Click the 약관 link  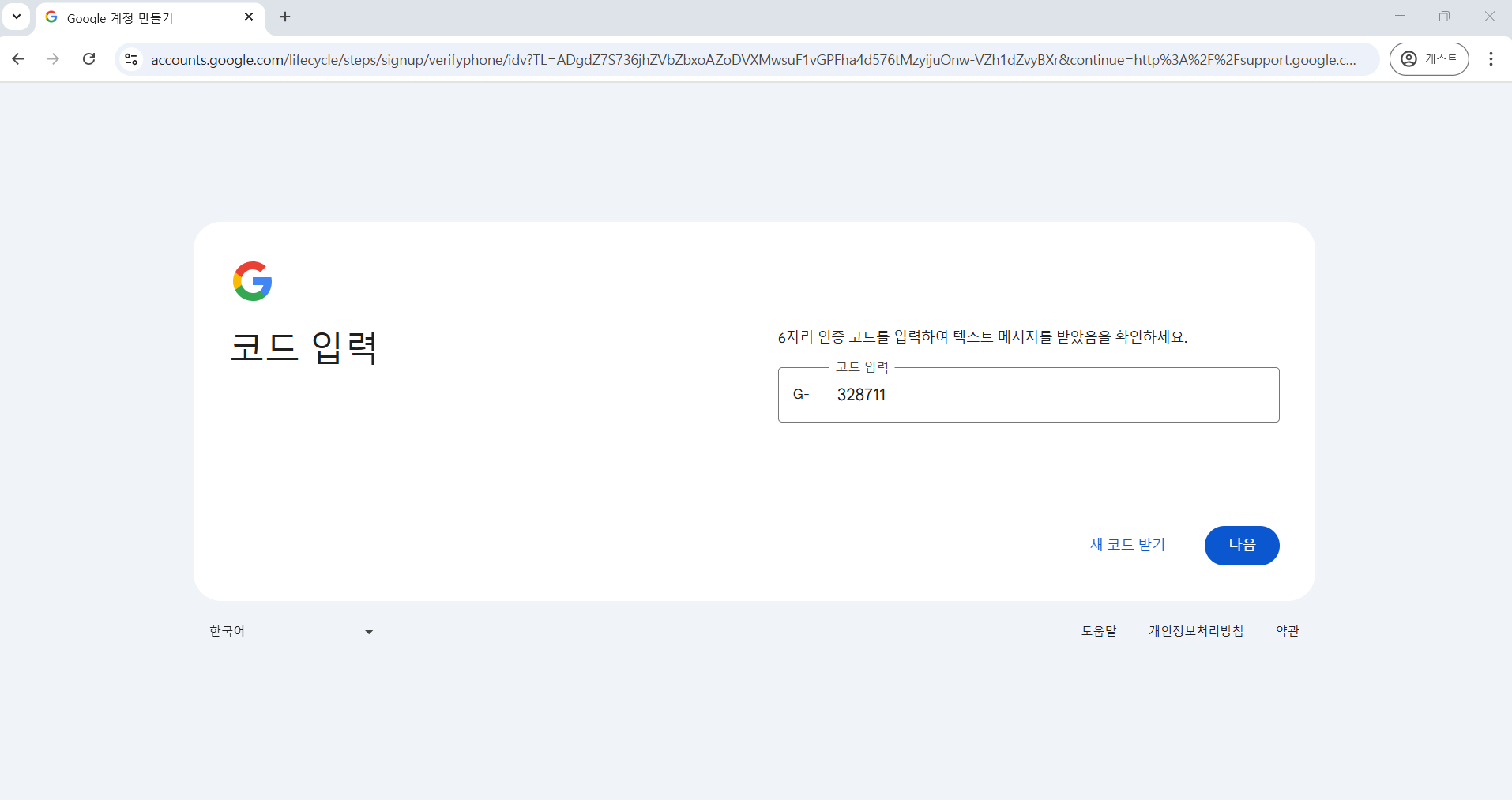(x=1287, y=630)
